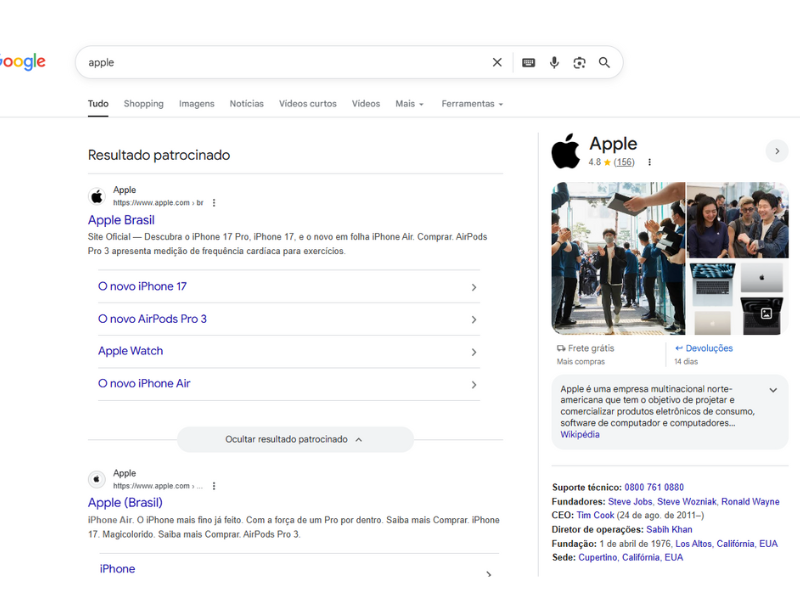The width and height of the screenshot is (800, 600).
Task: Open the iPhone sitelink text
Action: (117, 569)
